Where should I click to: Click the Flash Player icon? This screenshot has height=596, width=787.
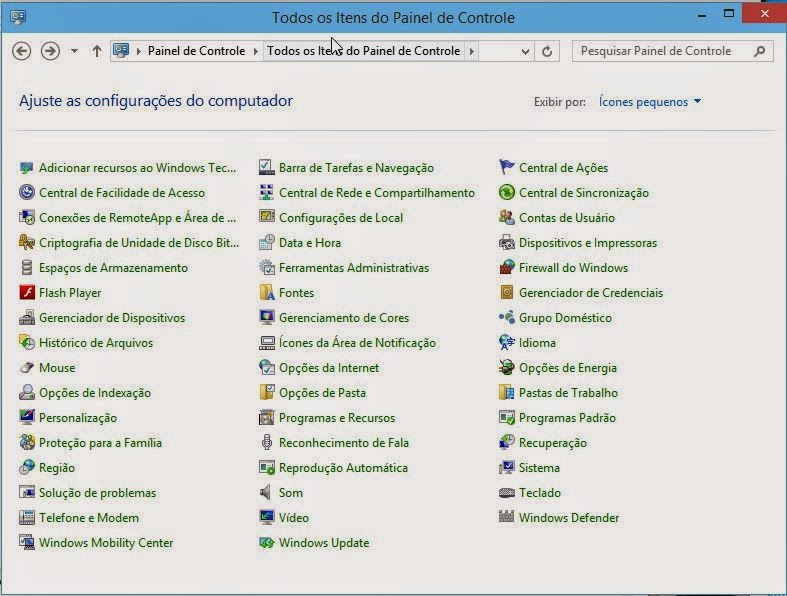[27, 293]
